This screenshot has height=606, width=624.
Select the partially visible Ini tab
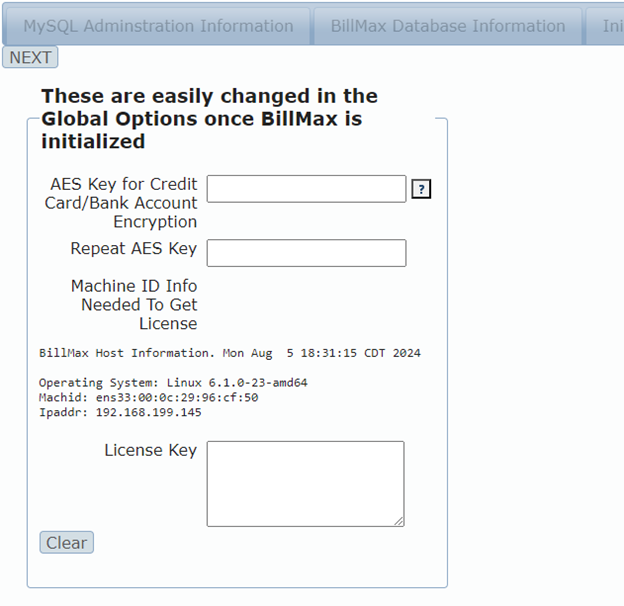click(x=605, y=26)
